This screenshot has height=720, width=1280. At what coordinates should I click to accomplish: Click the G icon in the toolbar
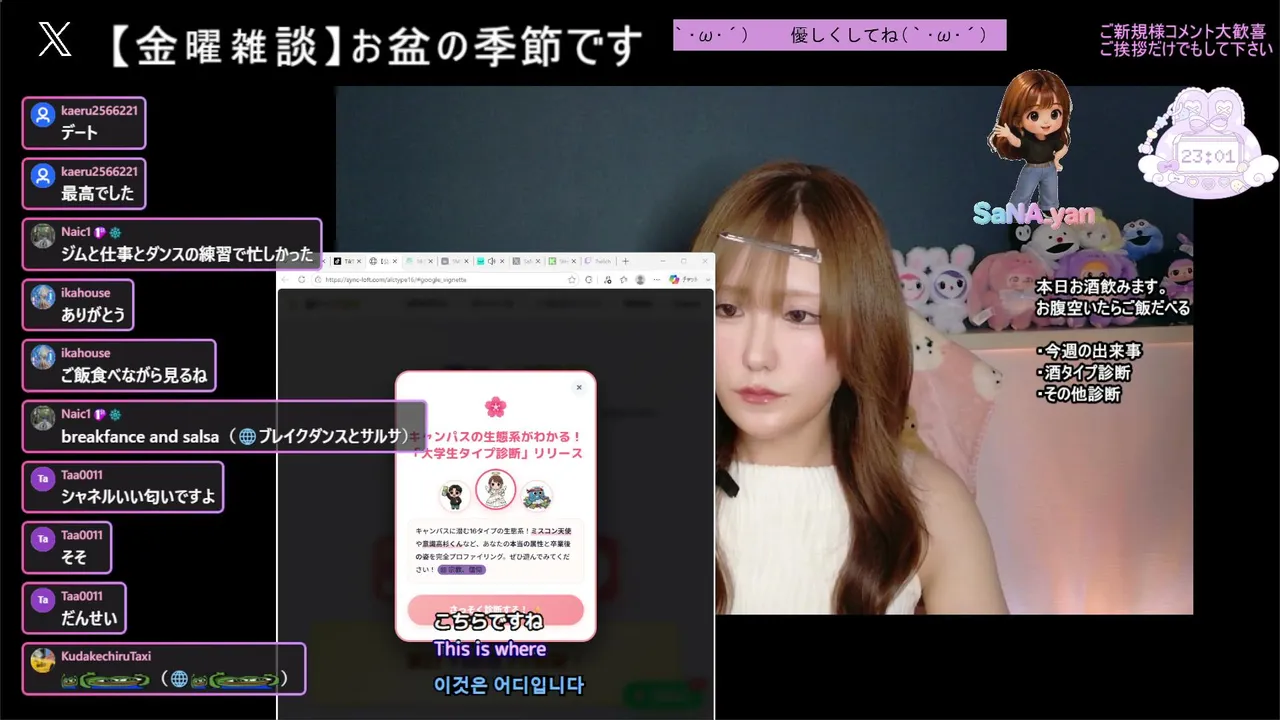tap(589, 280)
